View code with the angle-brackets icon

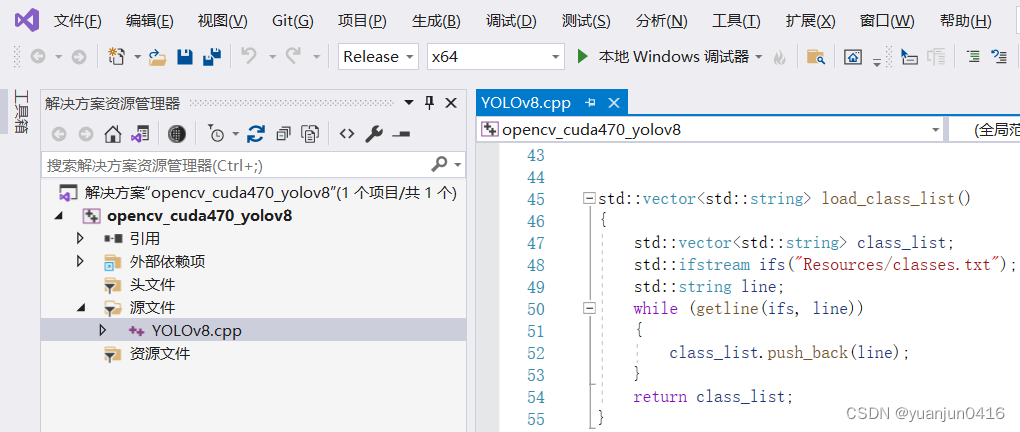(347, 134)
